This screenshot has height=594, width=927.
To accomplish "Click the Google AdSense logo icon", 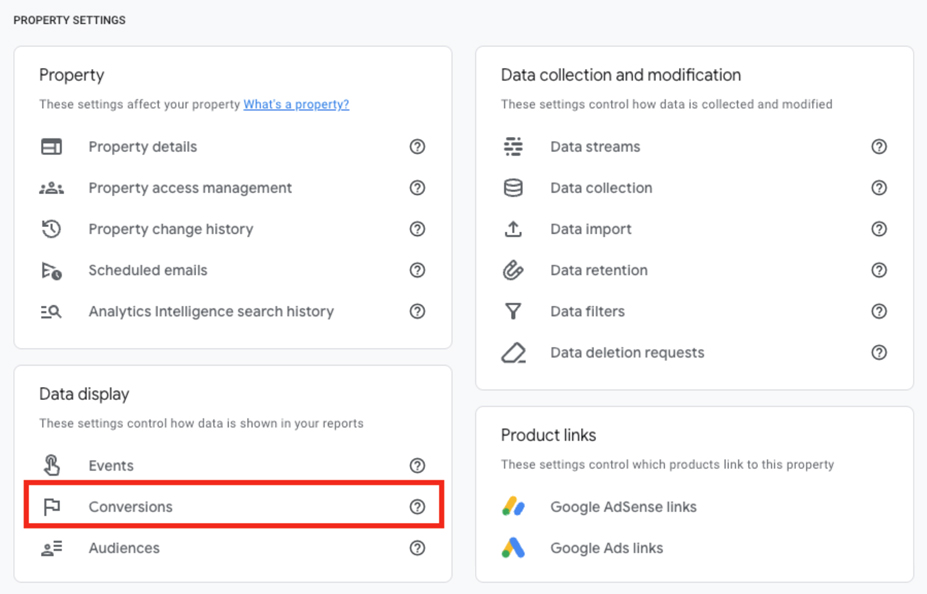I will pyautogui.click(x=513, y=507).
